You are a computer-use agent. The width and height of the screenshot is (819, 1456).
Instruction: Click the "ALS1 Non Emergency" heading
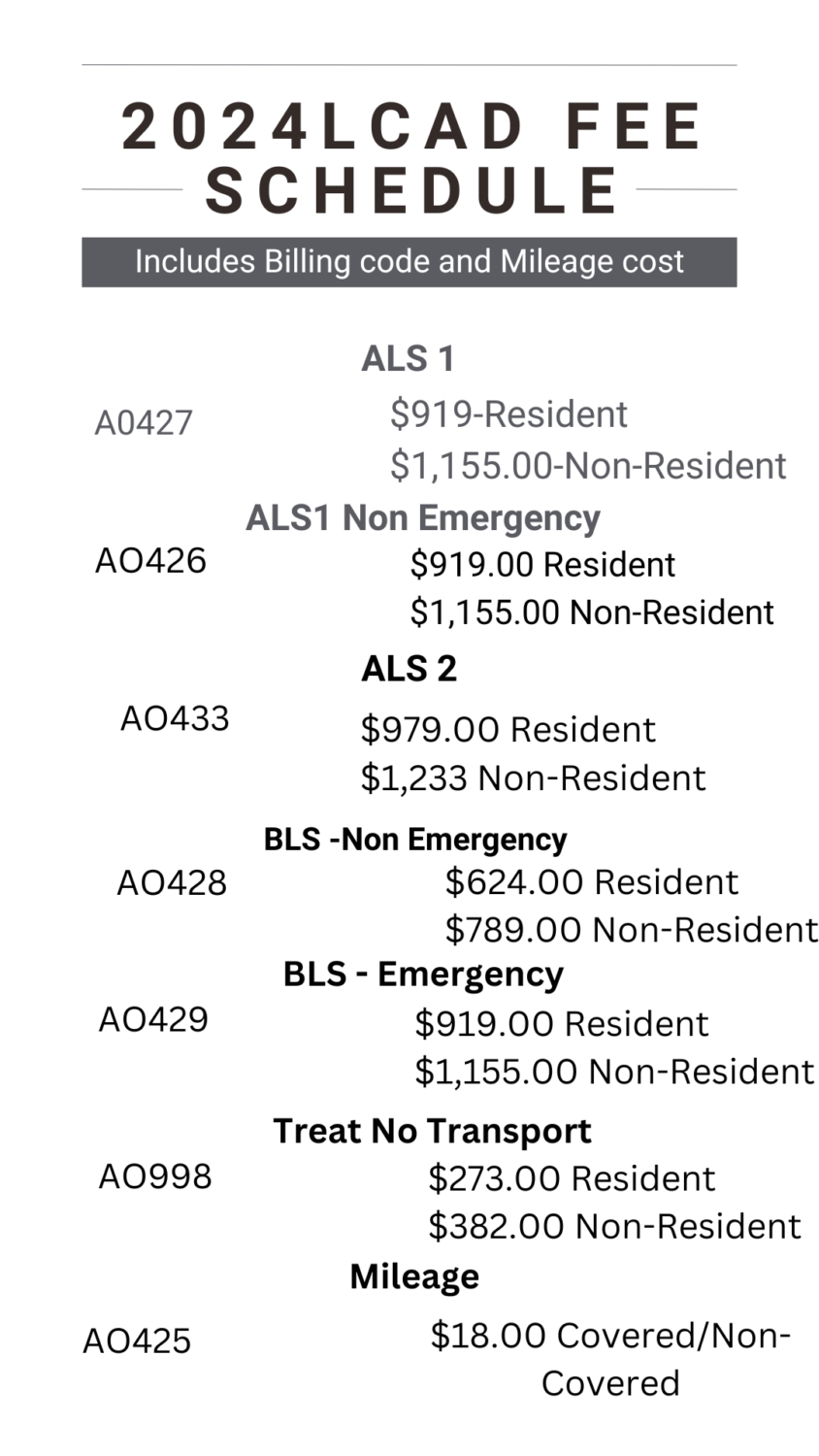(x=422, y=517)
